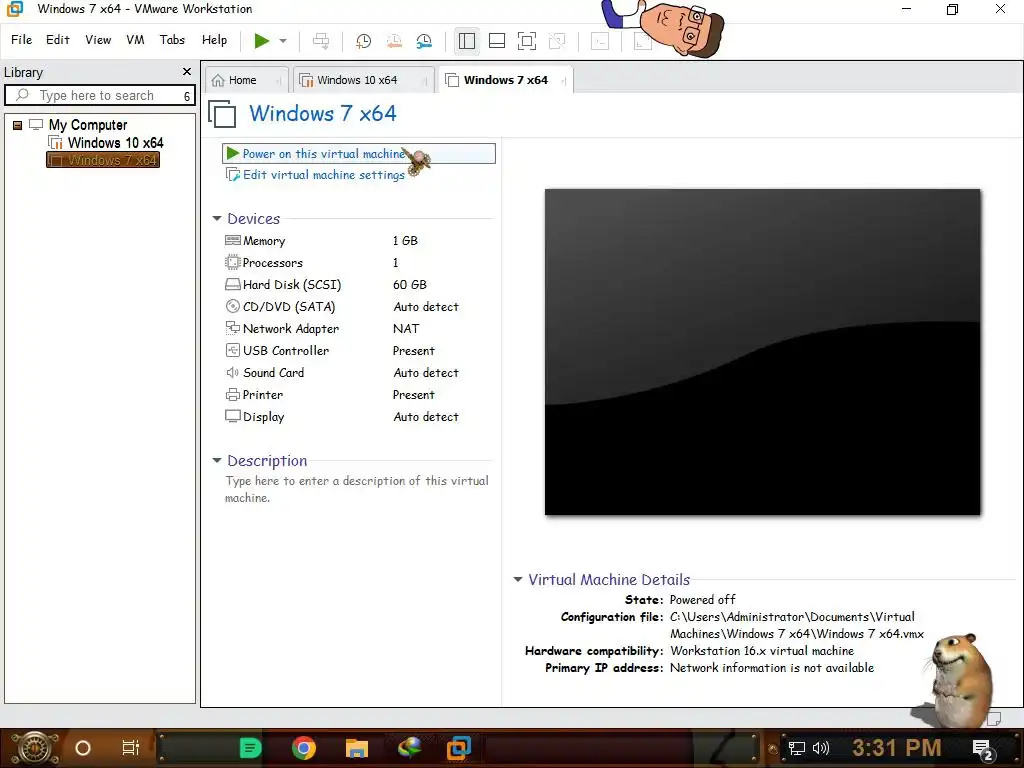Click the Network Adapter device icon
Viewport: 1024px width, 768px height.
pos(232,328)
